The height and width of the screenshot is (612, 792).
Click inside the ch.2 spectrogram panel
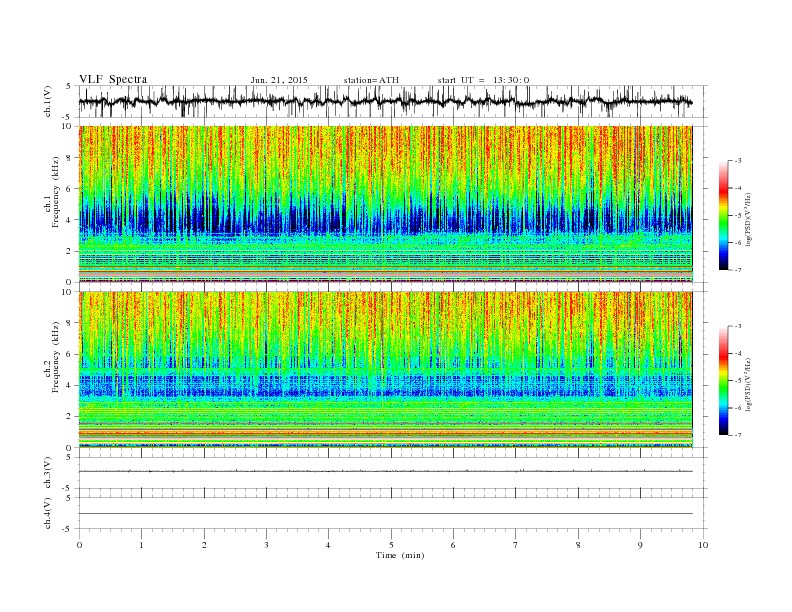[385, 370]
